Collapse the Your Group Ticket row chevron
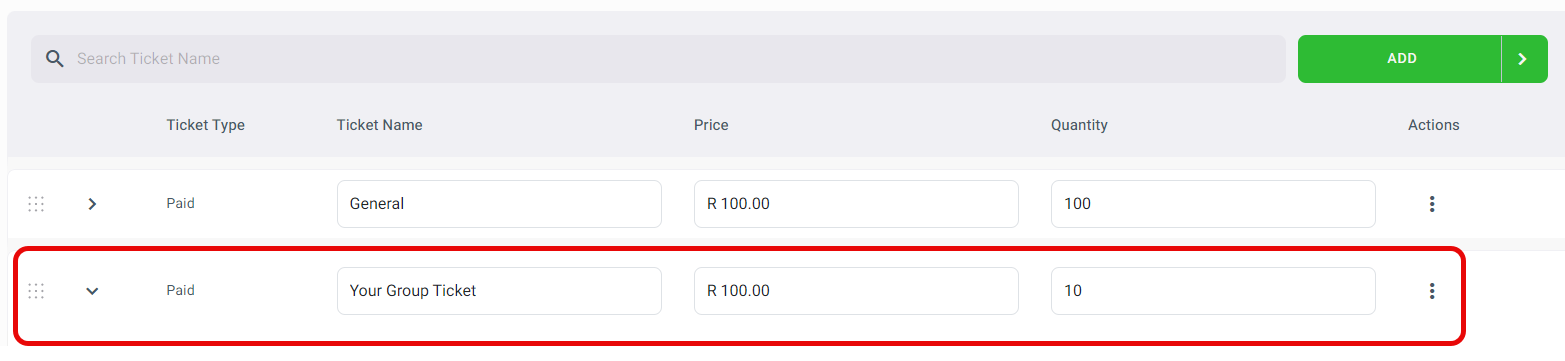This screenshot has height=361, width=1565. coord(92,291)
